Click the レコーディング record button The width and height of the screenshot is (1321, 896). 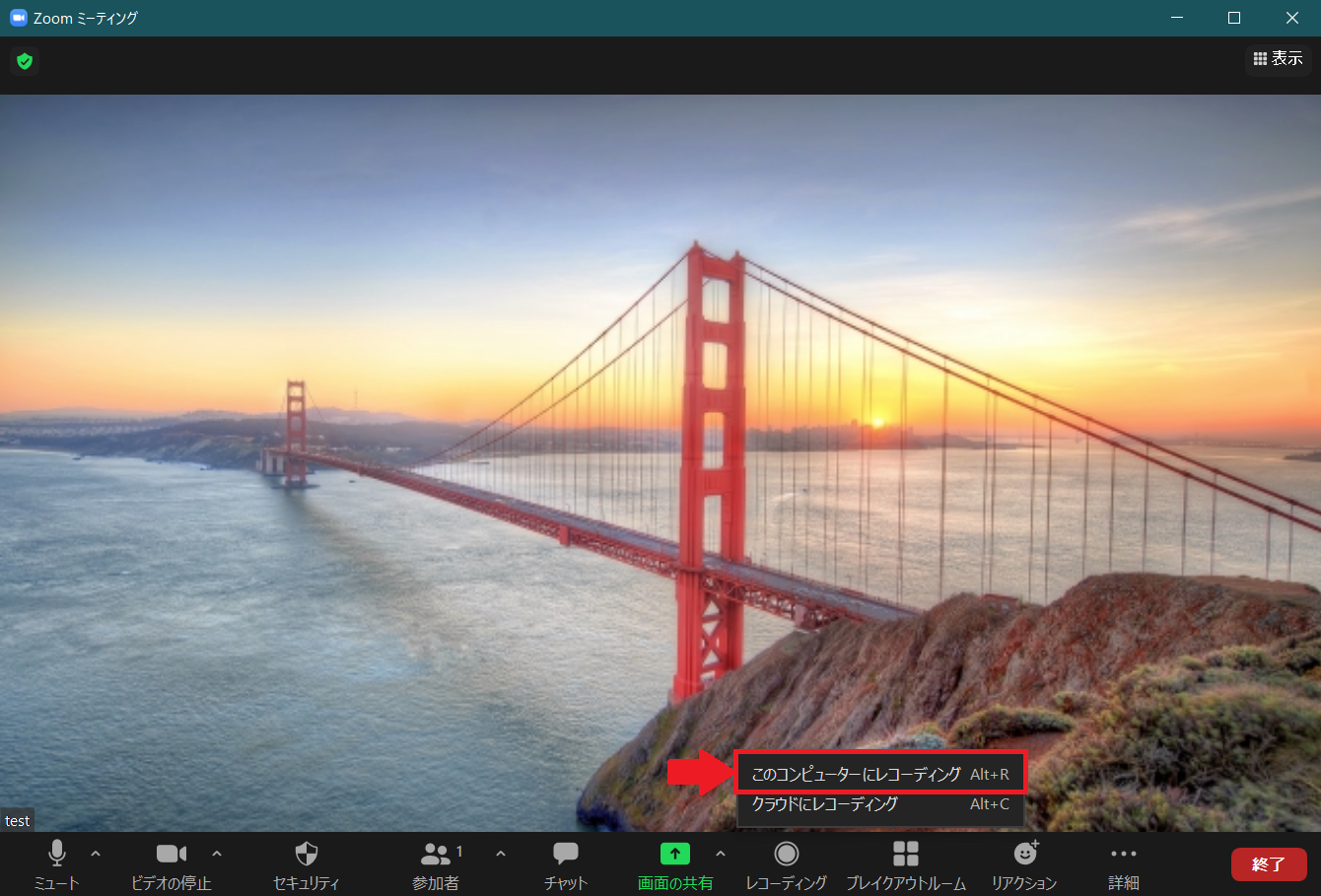[x=786, y=864]
